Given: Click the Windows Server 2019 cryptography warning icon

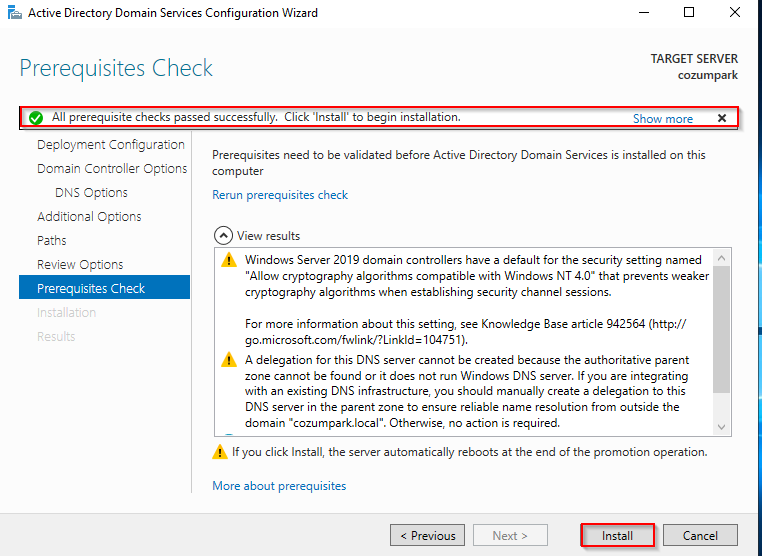Looking at the screenshot, I should point(229,260).
